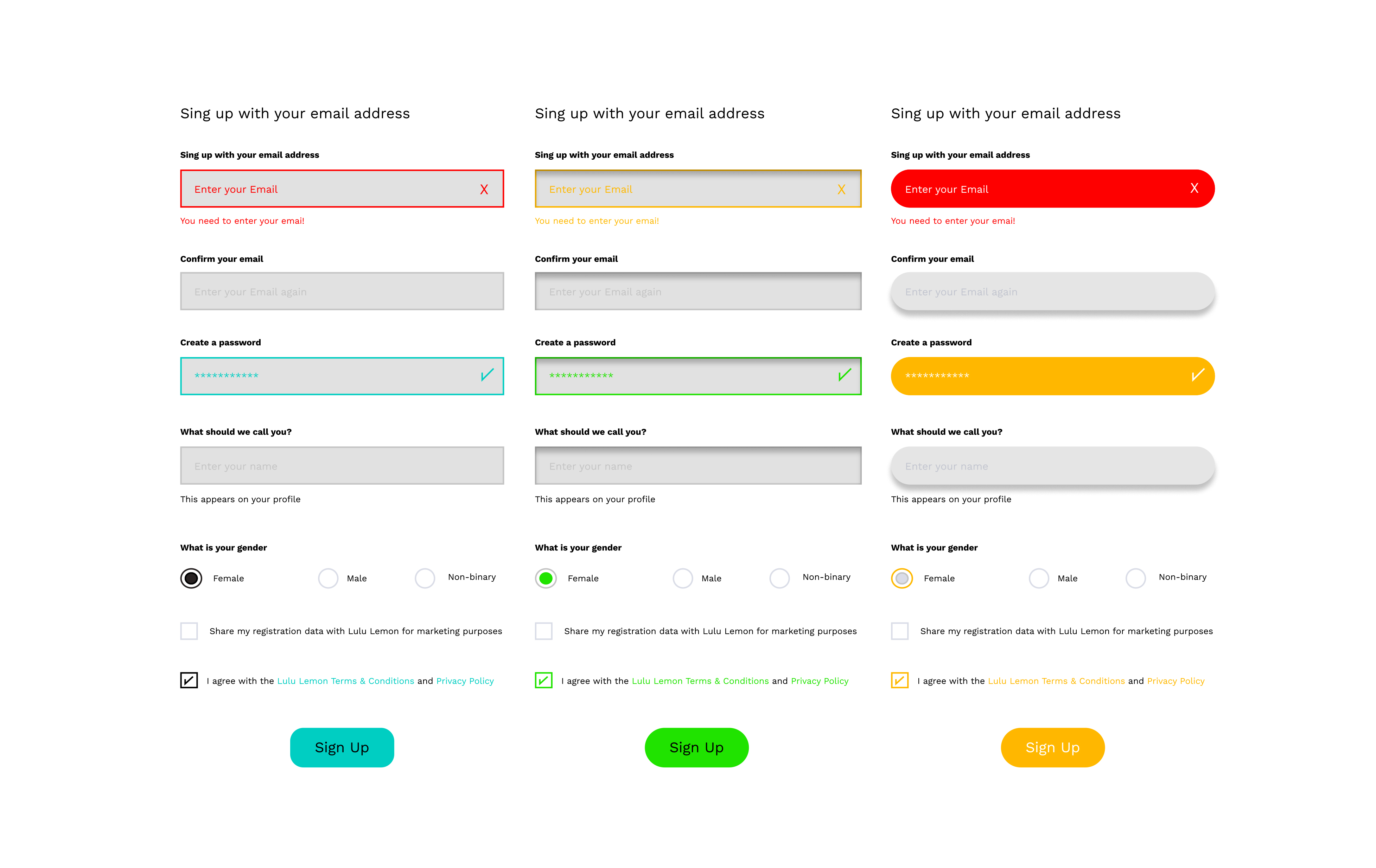Viewport: 1376px width, 868px height.
Task: Open the orange Lulu Lemon Terms & Conditions link
Action: [1056, 681]
